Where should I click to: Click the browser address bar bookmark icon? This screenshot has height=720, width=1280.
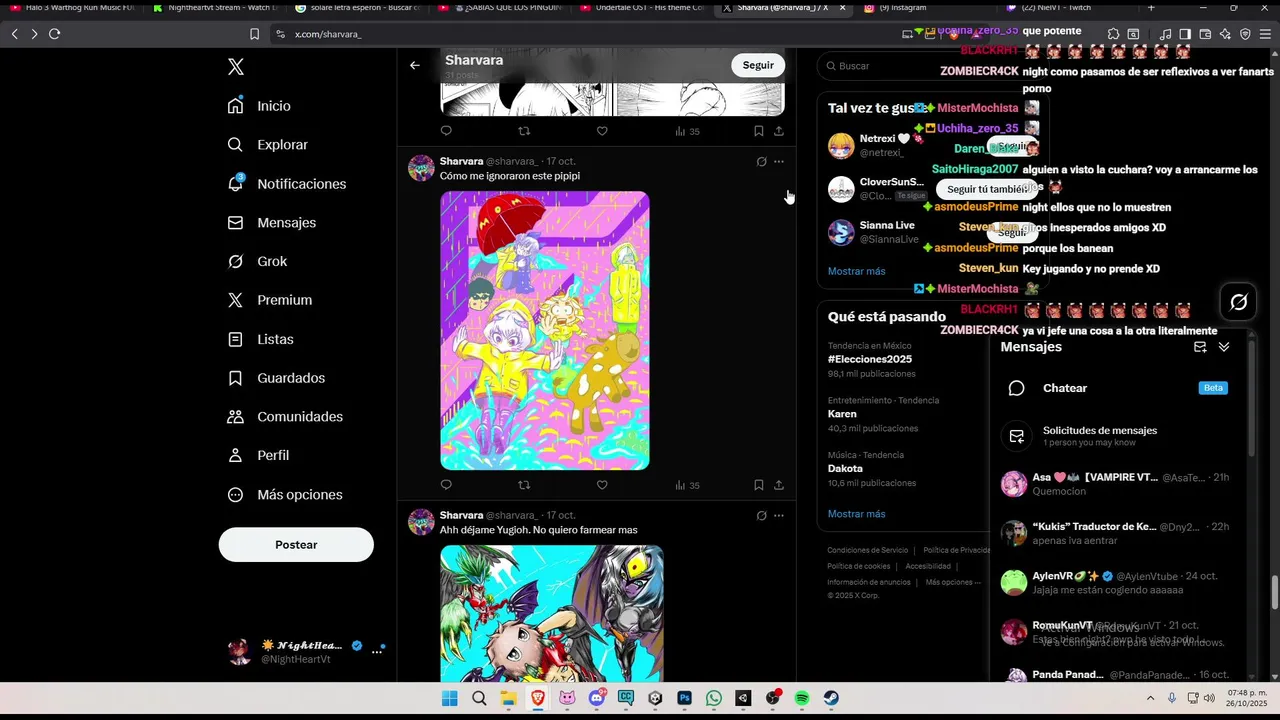(254, 34)
